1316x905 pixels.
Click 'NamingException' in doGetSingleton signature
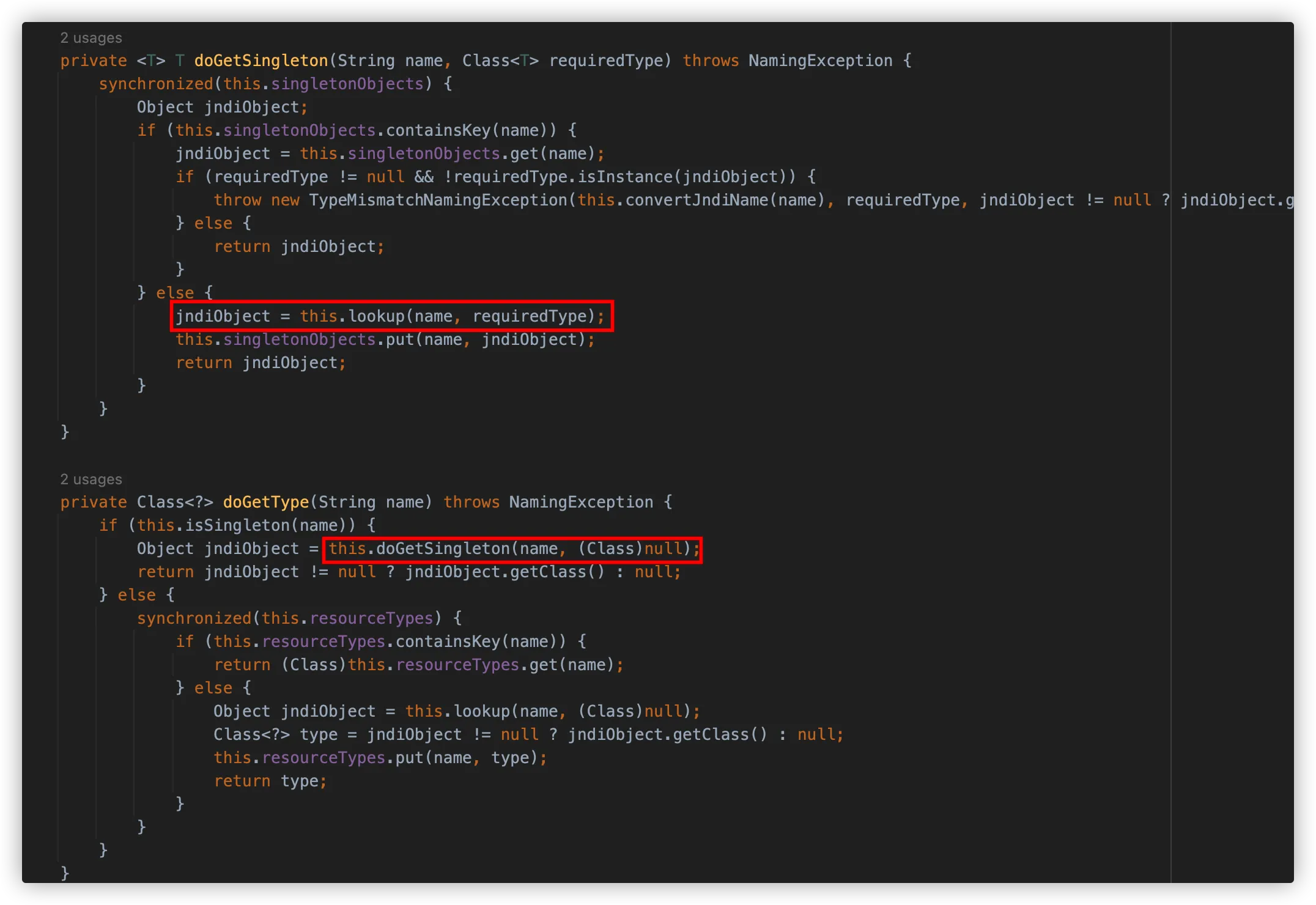tap(821, 61)
